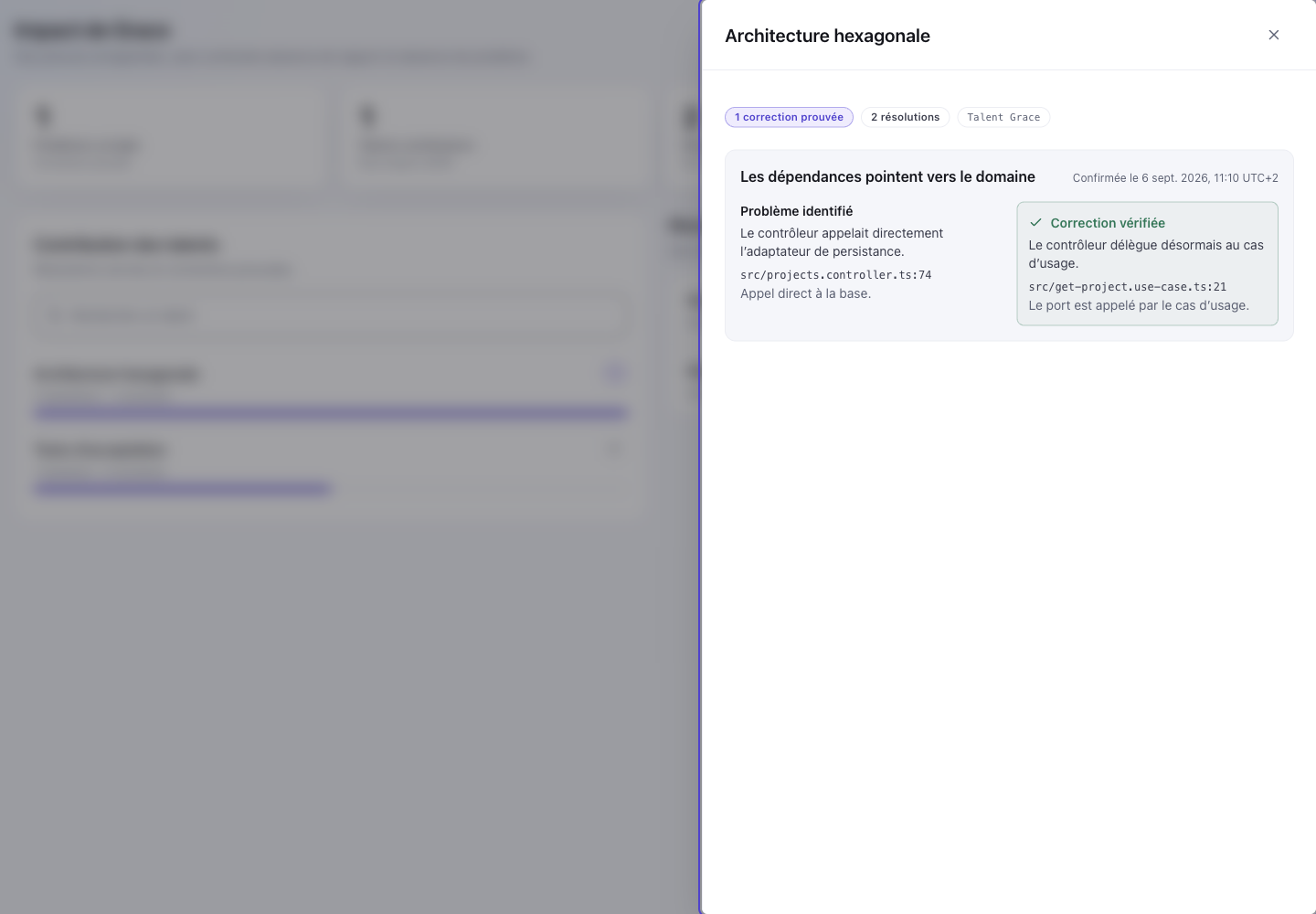
Task: Click the blurred search field in background page
Action: click(333, 315)
